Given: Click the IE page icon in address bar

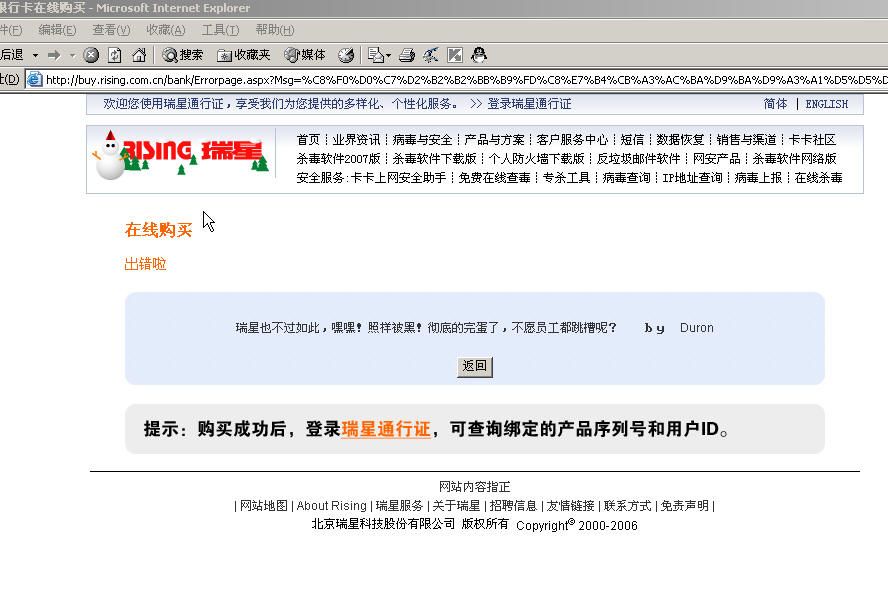Looking at the screenshot, I should click(x=35, y=79).
